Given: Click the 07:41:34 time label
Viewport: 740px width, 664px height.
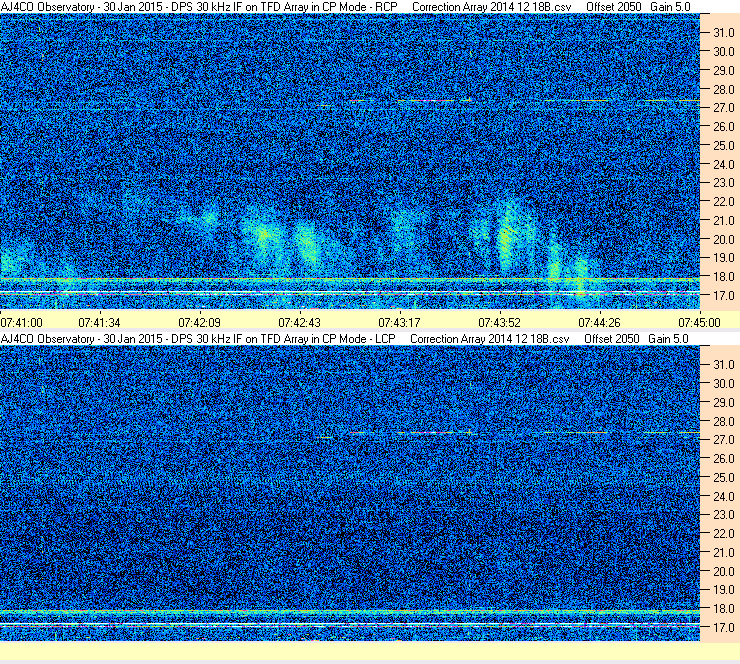Looking at the screenshot, I should pos(99,323).
